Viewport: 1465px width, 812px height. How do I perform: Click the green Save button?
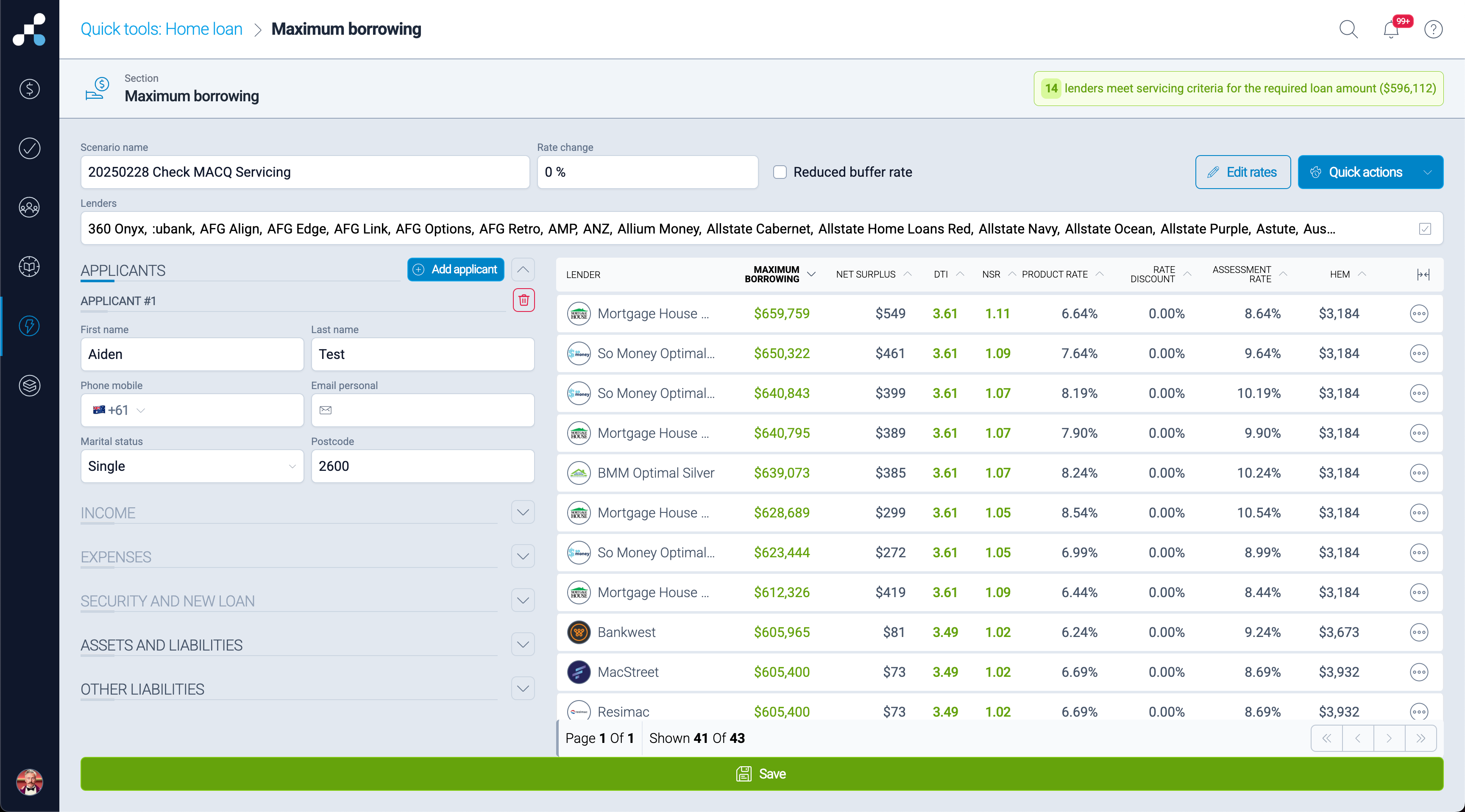click(x=761, y=774)
